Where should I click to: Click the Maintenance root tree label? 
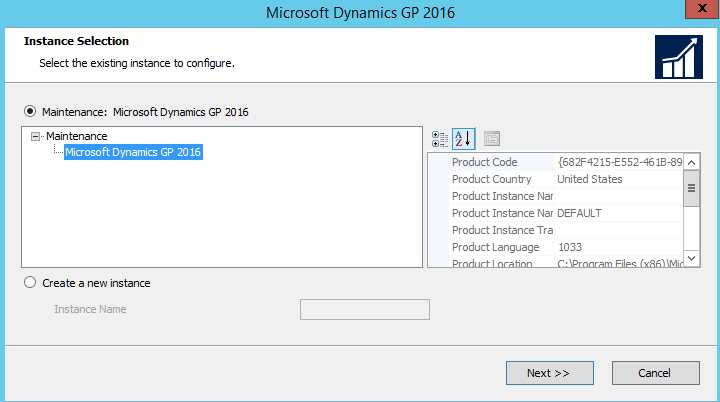76,136
